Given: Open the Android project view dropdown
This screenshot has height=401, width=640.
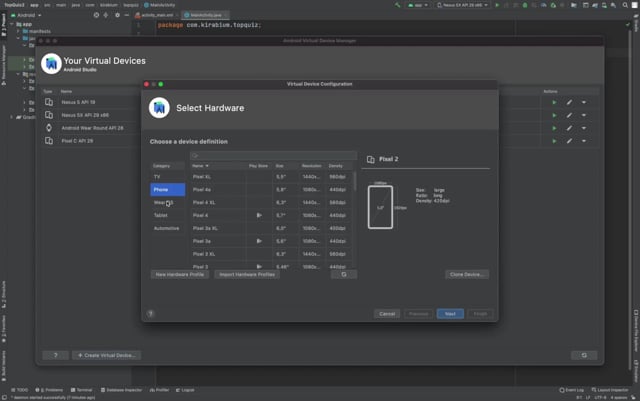Looking at the screenshot, I should coord(26,15).
